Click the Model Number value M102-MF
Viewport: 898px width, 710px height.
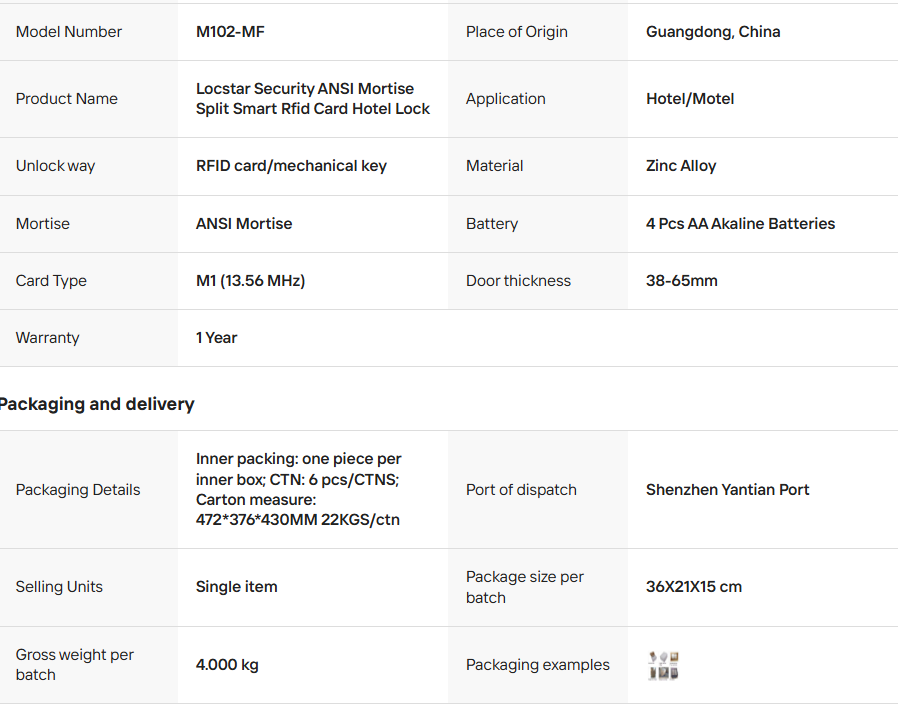click(230, 32)
